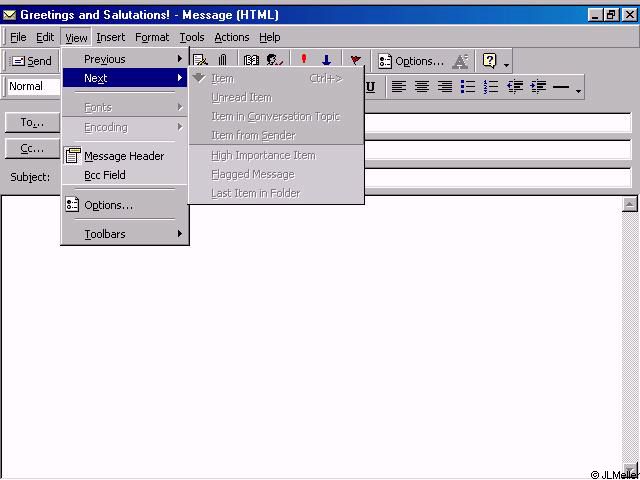Select Item from Sender entry
The height and width of the screenshot is (480, 640).
click(276, 135)
